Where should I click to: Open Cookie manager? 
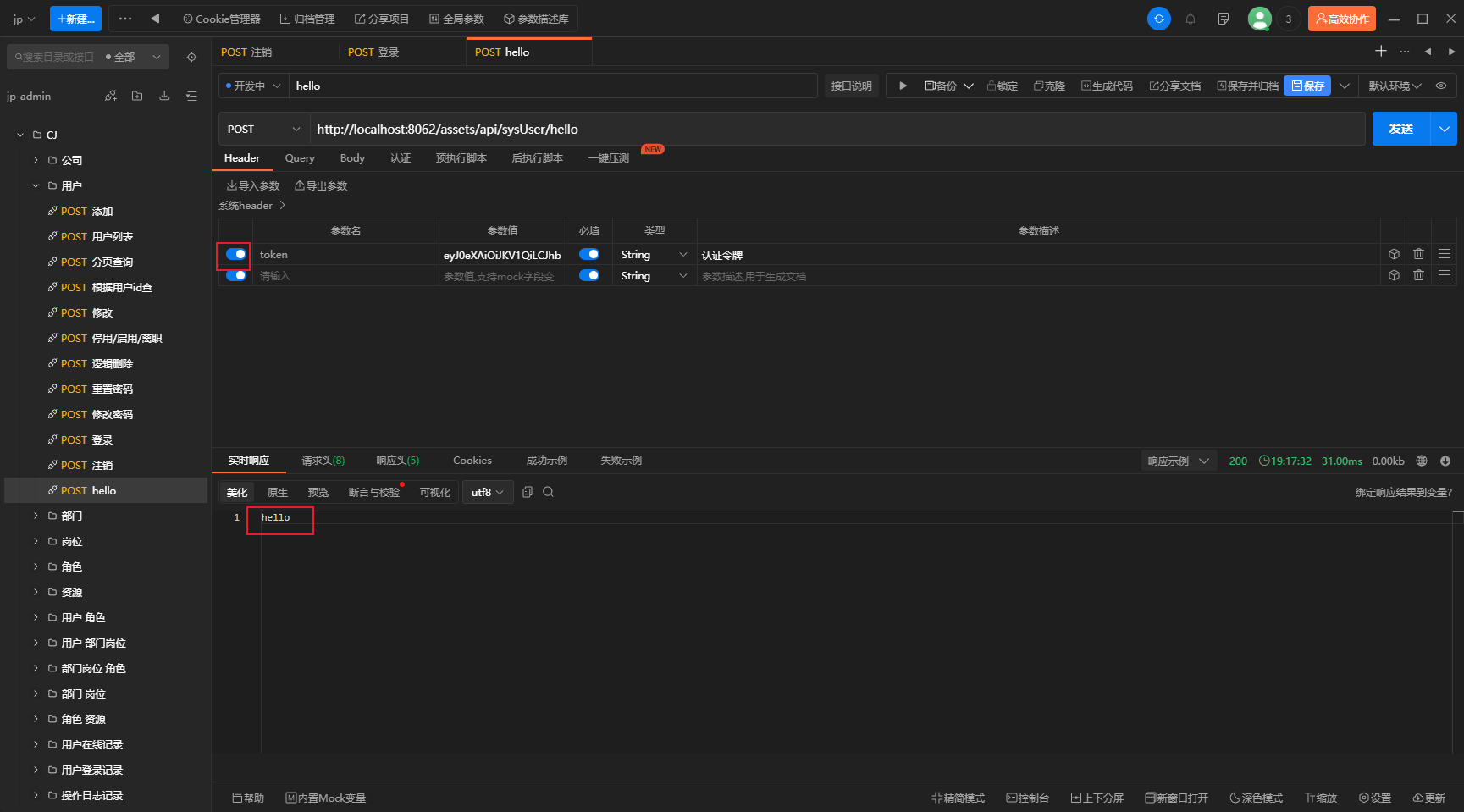tap(222, 19)
